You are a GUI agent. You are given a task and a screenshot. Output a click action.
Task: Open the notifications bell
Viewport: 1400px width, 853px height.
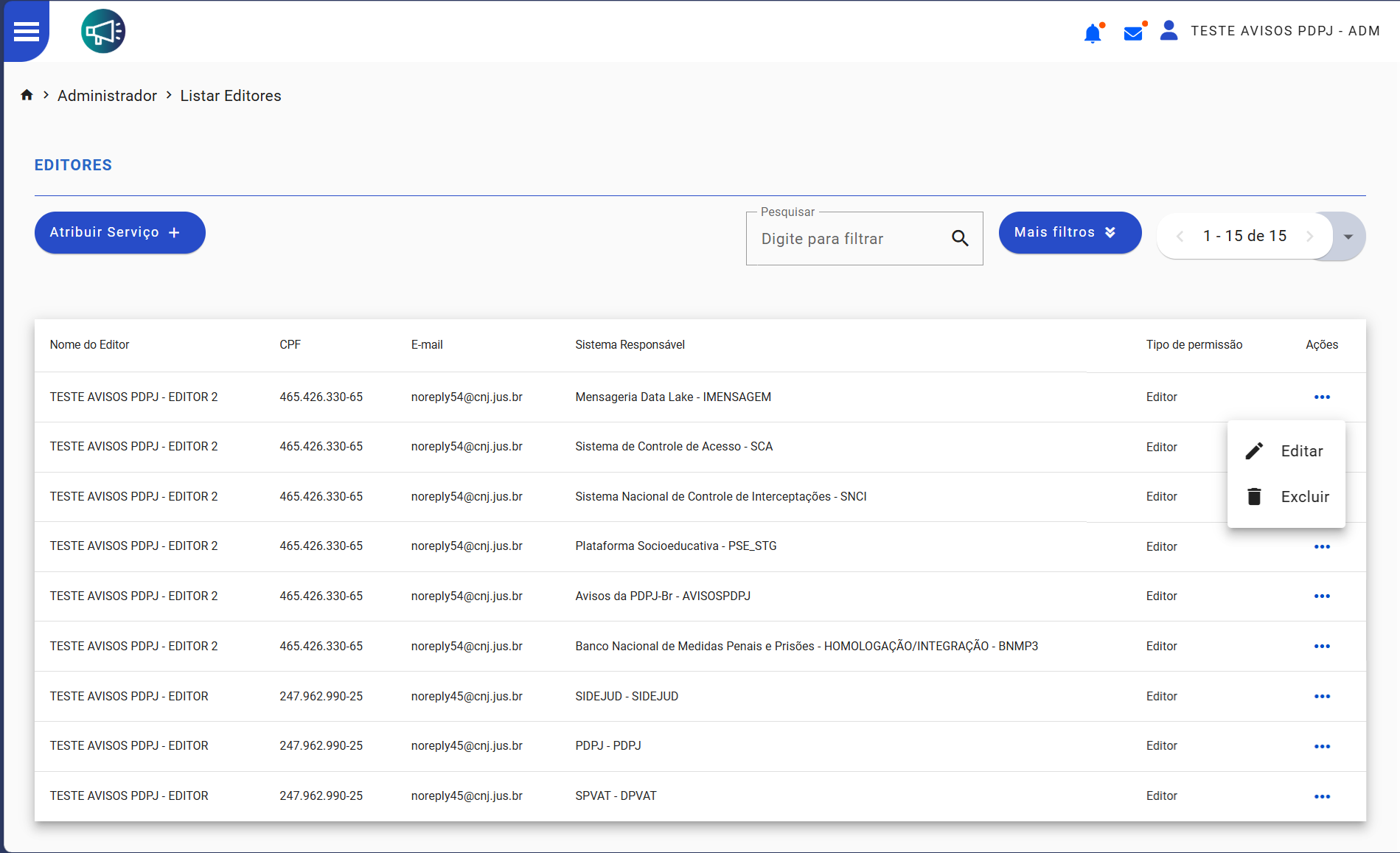[x=1093, y=33]
